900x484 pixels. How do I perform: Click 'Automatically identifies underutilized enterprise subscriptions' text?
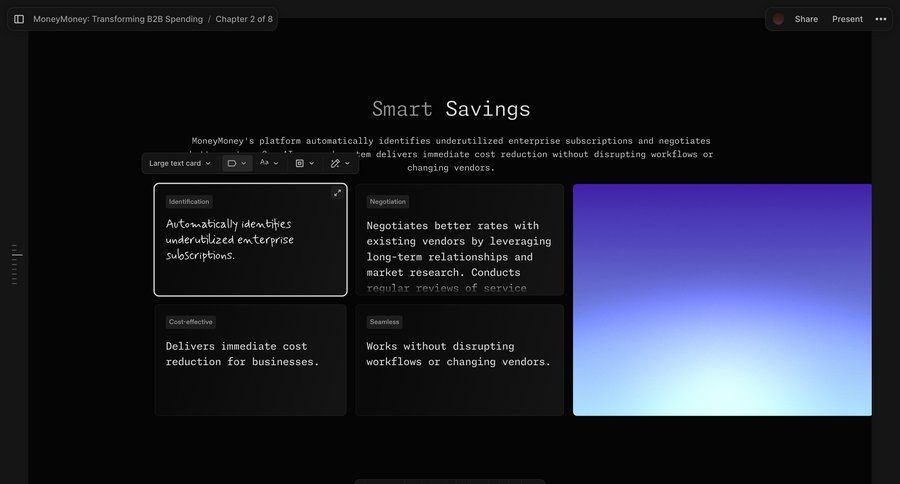tap(230, 239)
